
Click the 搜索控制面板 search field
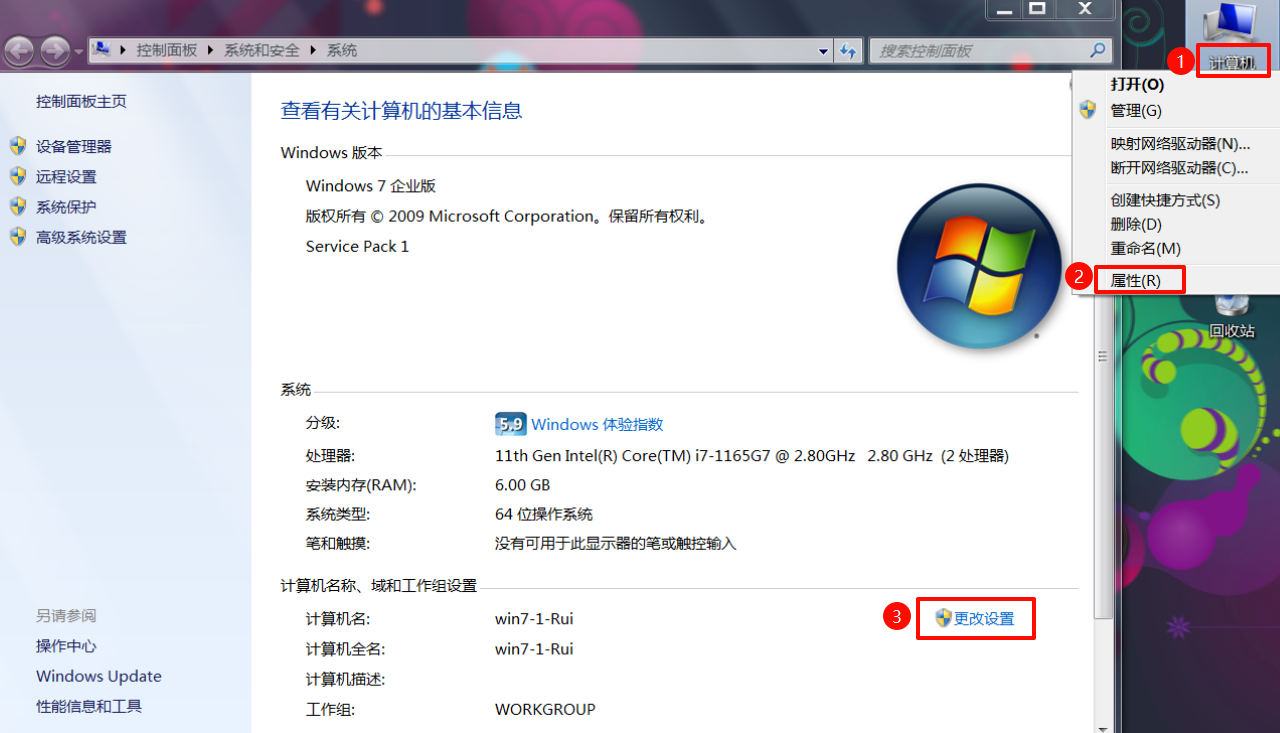[x=975, y=50]
